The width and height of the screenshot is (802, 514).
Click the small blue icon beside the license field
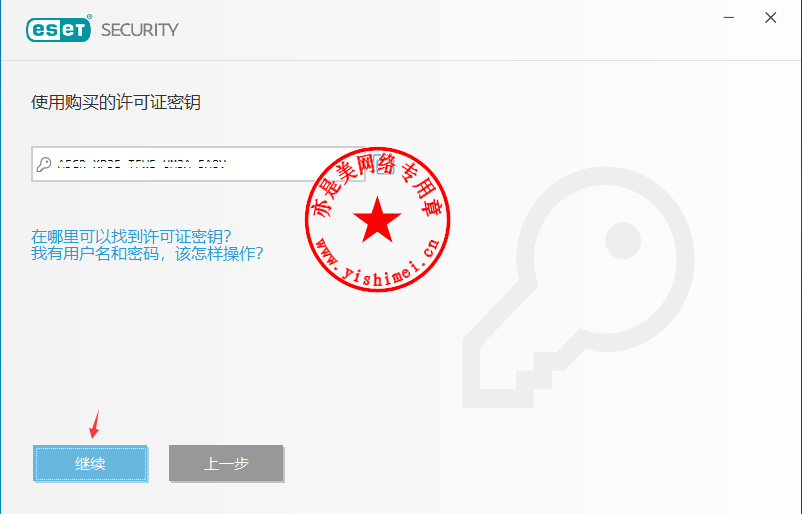(x=384, y=164)
